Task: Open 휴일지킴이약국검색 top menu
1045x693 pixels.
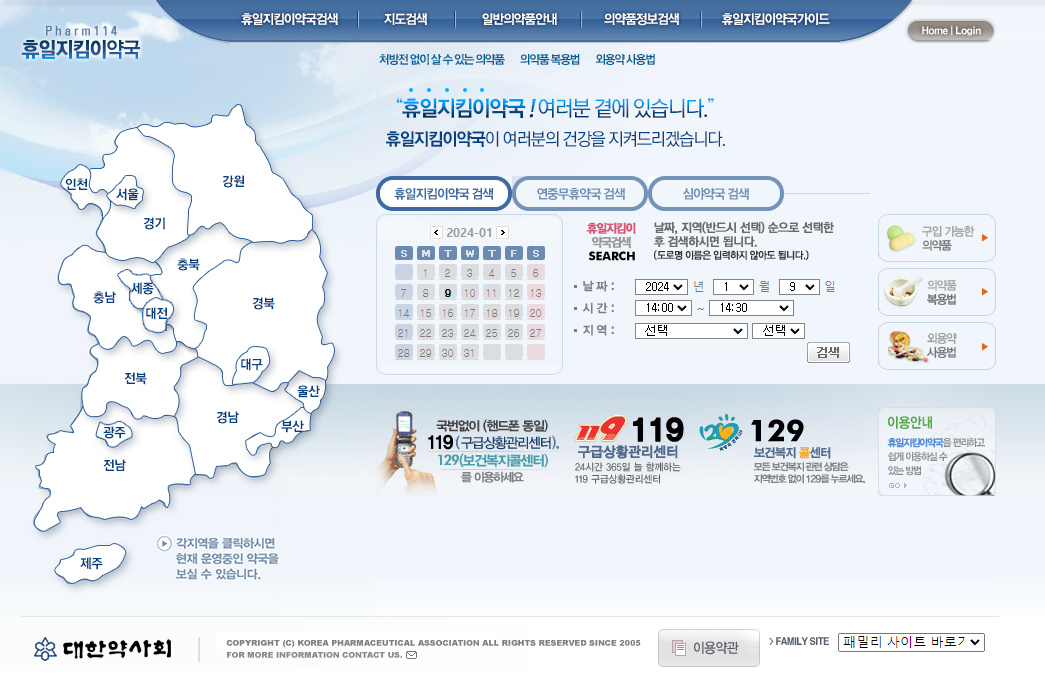Action: pyautogui.click(x=289, y=19)
